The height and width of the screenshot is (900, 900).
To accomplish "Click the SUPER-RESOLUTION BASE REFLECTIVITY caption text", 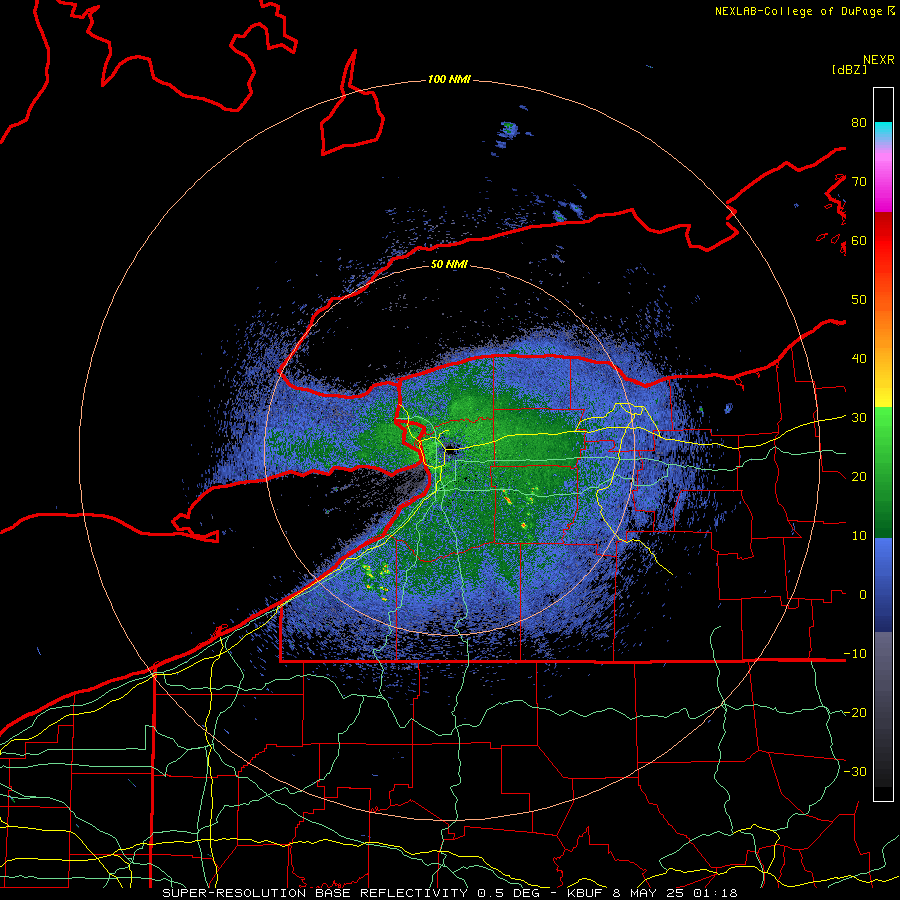I will click(315, 893).
